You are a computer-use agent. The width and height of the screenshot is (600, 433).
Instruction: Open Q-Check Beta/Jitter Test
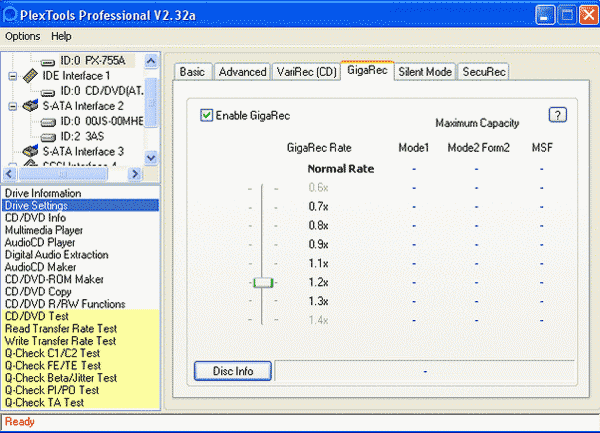tap(80, 378)
